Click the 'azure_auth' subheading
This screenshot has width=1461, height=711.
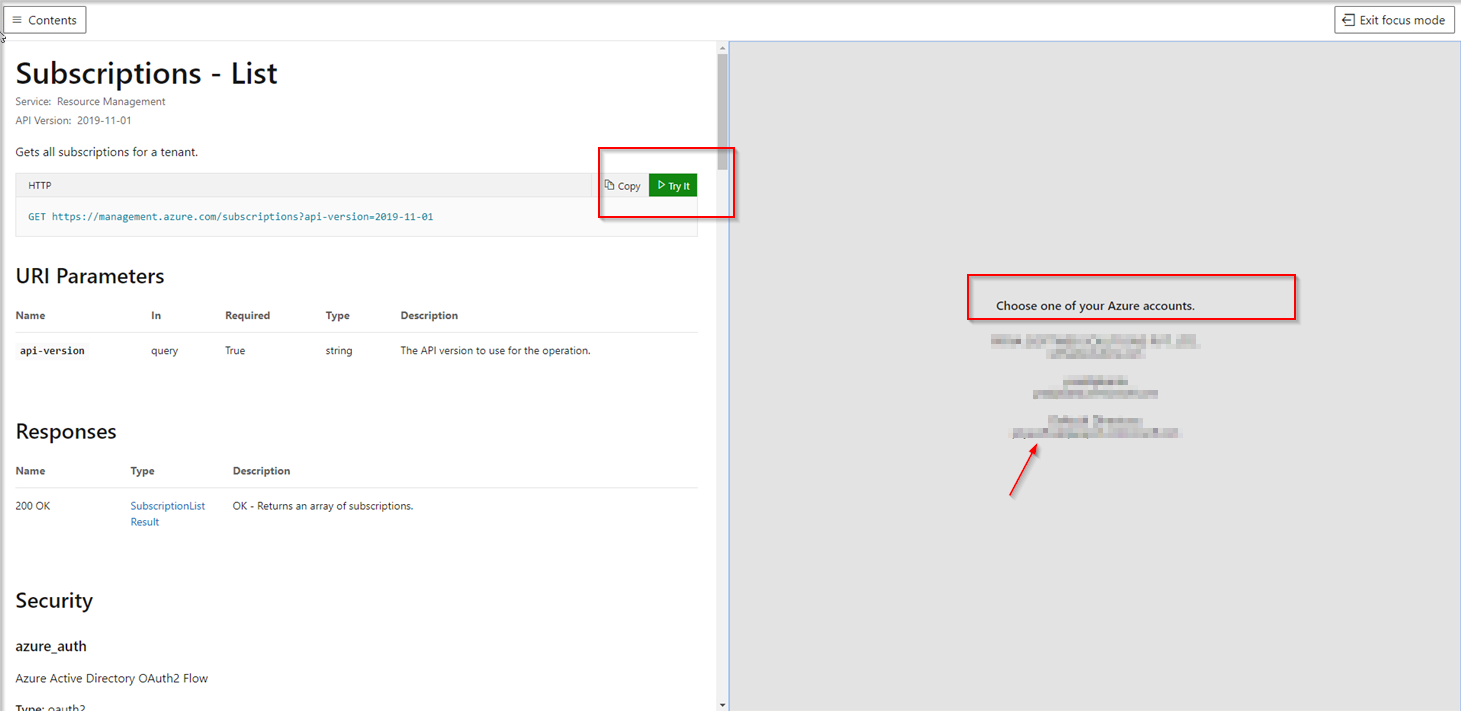(x=51, y=646)
